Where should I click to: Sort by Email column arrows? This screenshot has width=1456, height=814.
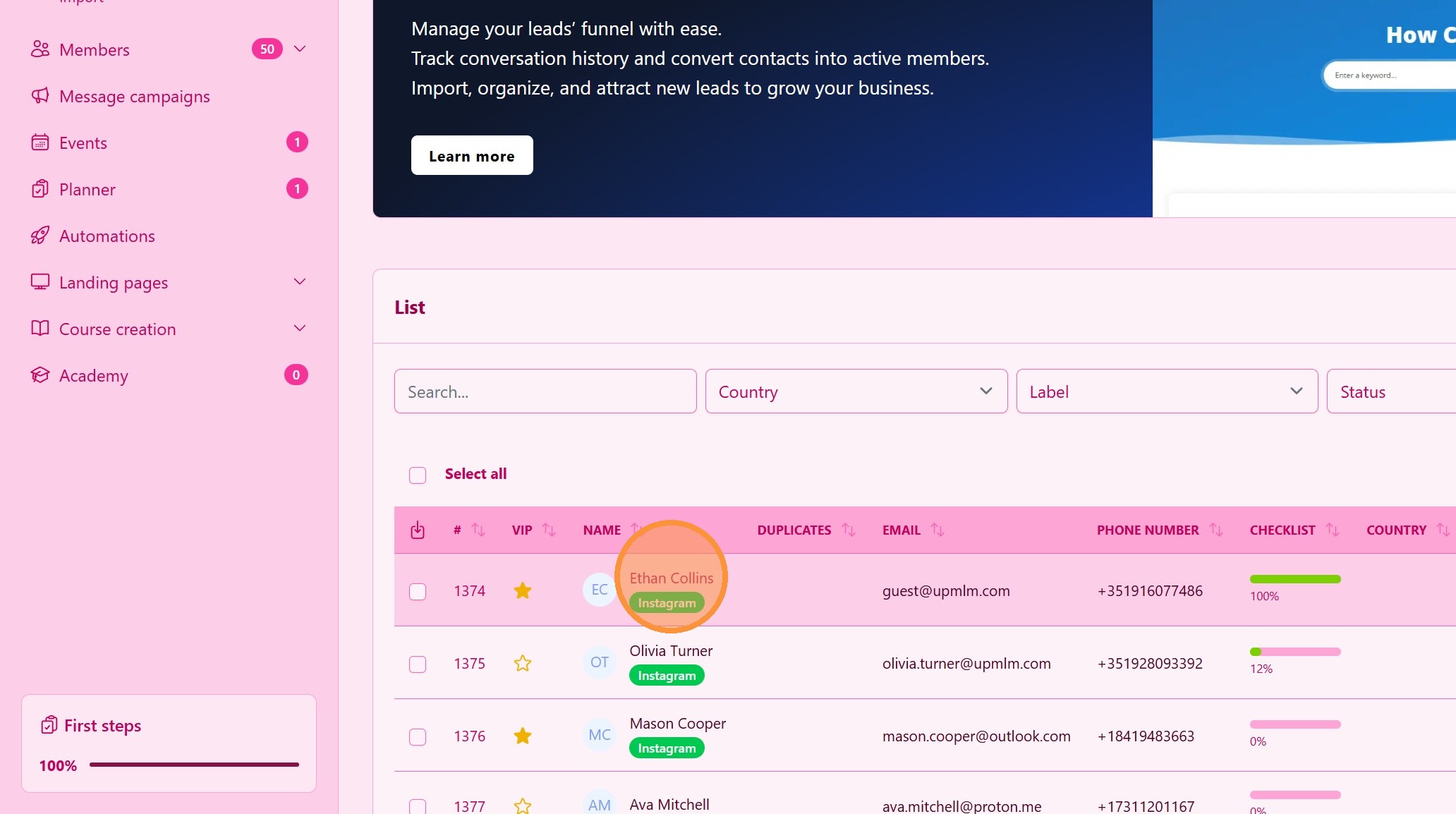pos(937,530)
